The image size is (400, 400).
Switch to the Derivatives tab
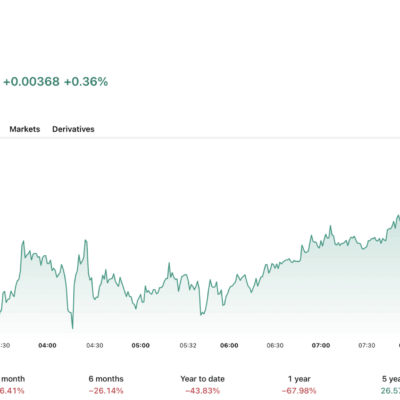(73, 129)
